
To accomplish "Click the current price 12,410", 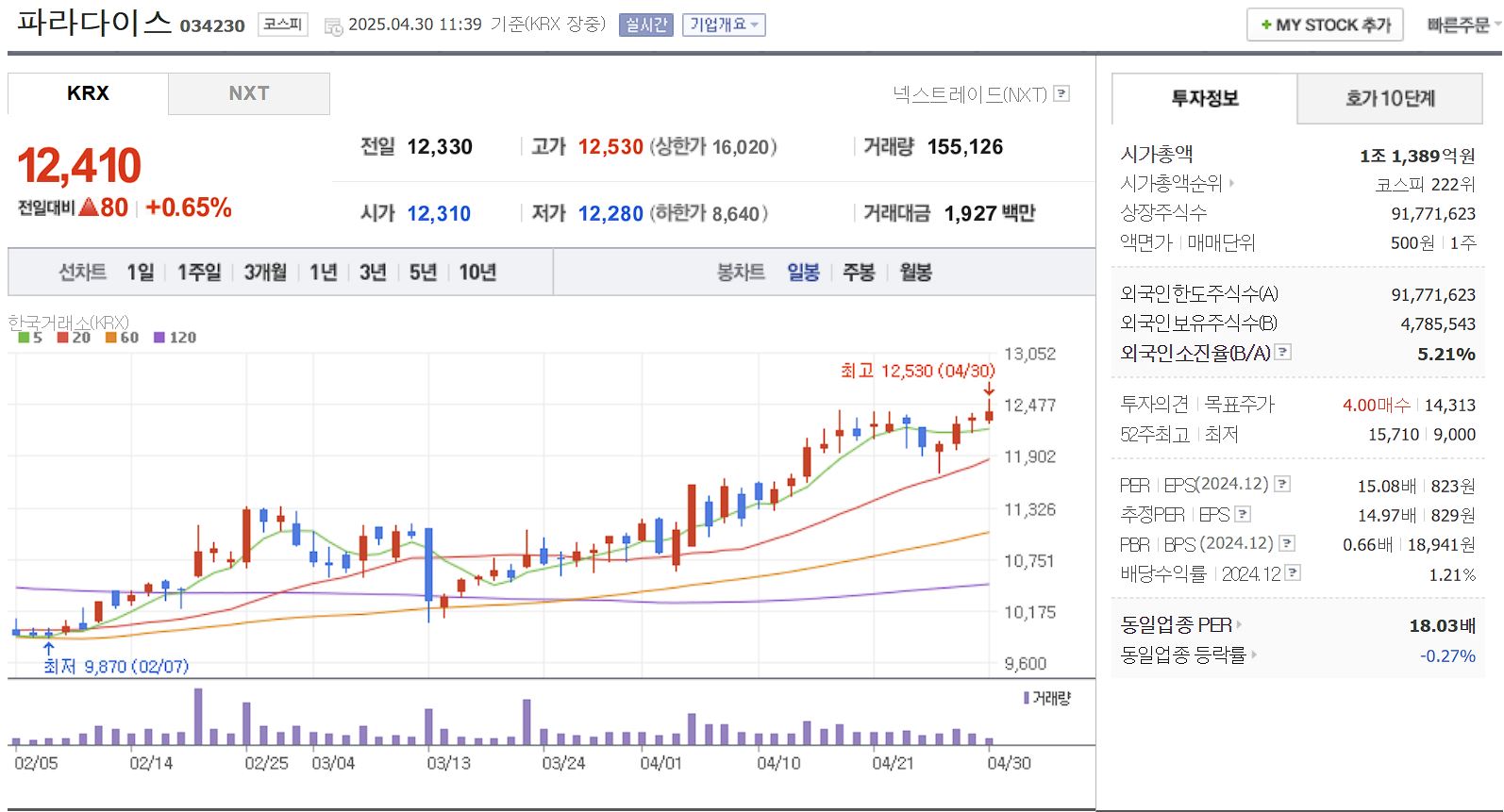I will tap(79, 166).
